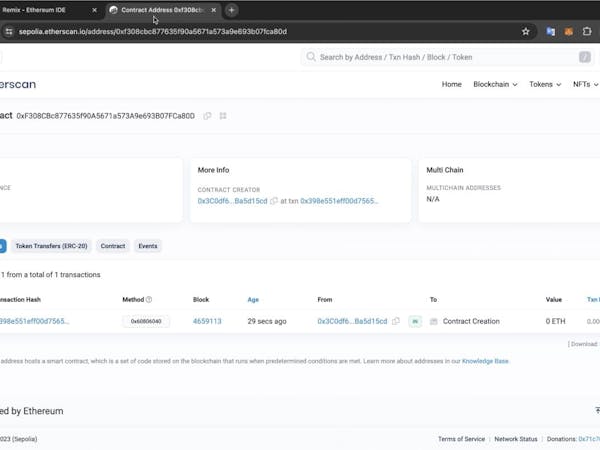
Task: Open the Donations address link
Action: pos(589,439)
